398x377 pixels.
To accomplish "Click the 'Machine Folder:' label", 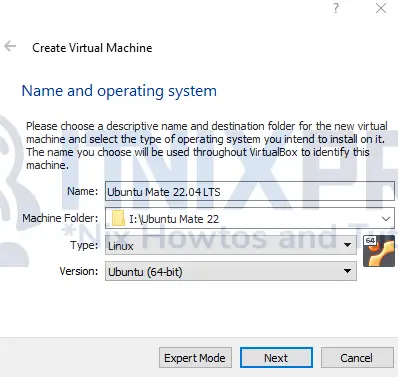I will click(60, 218).
